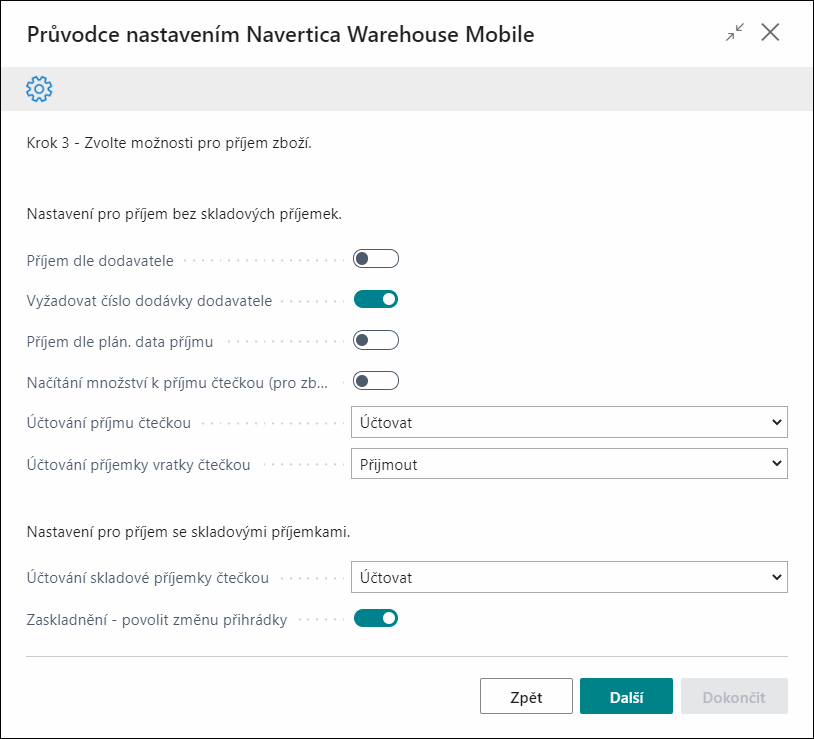Image resolution: width=814 pixels, height=739 pixels.
Task: Click the settings gear icon
Action: point(39,89)
